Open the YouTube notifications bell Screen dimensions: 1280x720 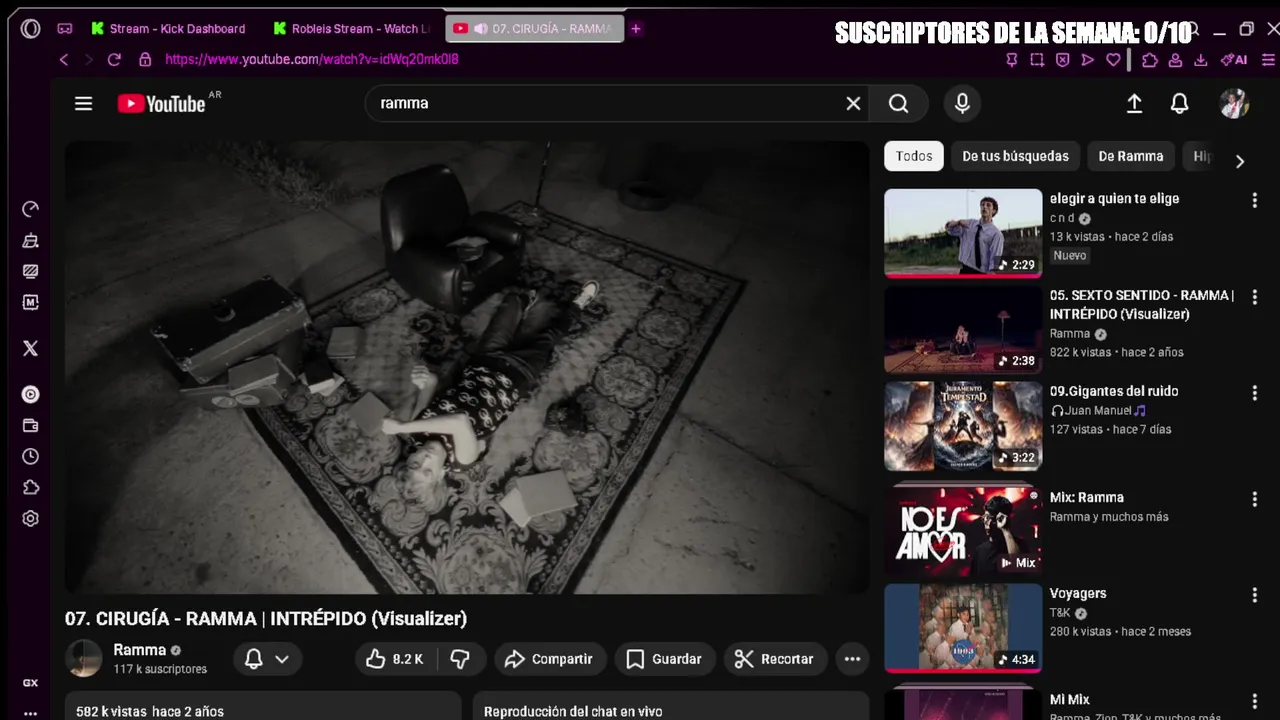click(x=1180, y=103)
